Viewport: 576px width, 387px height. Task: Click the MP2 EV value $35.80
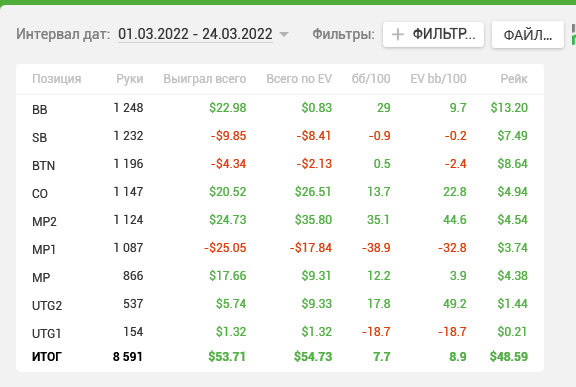coord(313,220)
